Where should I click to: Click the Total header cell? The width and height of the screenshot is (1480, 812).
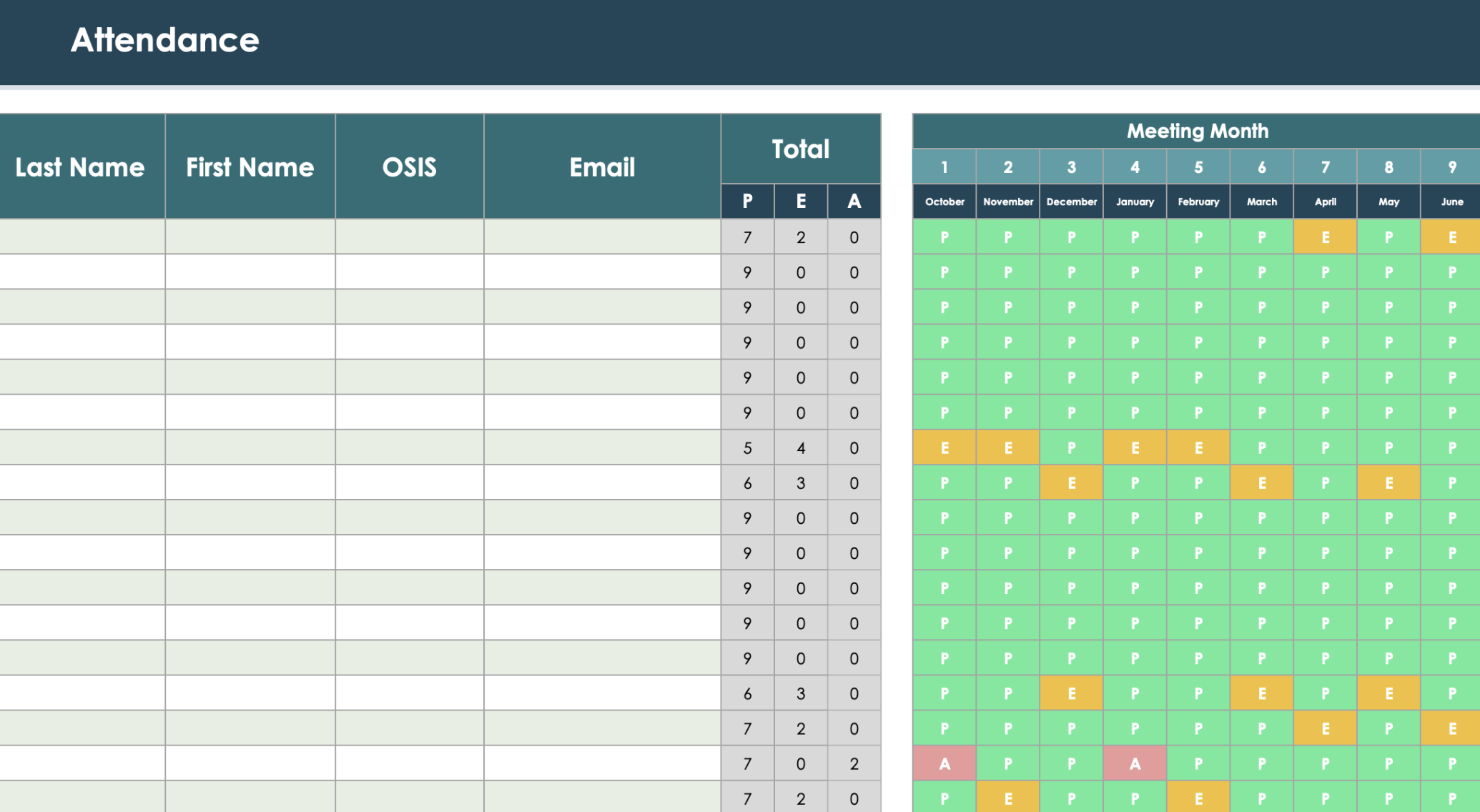coord(801,149)
